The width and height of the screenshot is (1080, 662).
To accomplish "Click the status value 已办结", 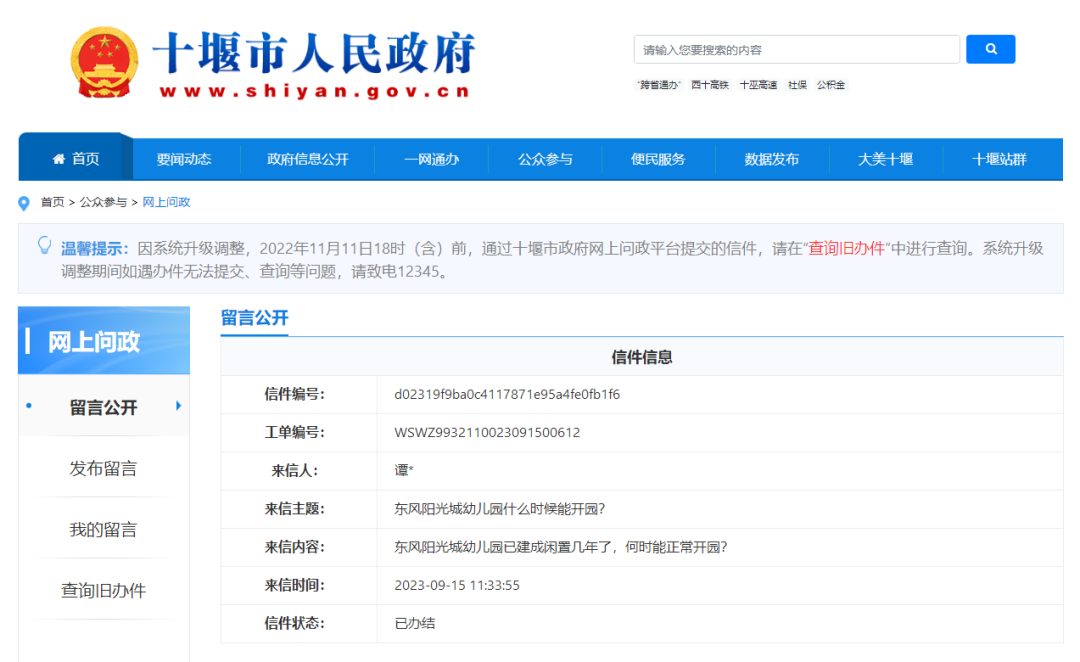I will click(x=415, y=623).
